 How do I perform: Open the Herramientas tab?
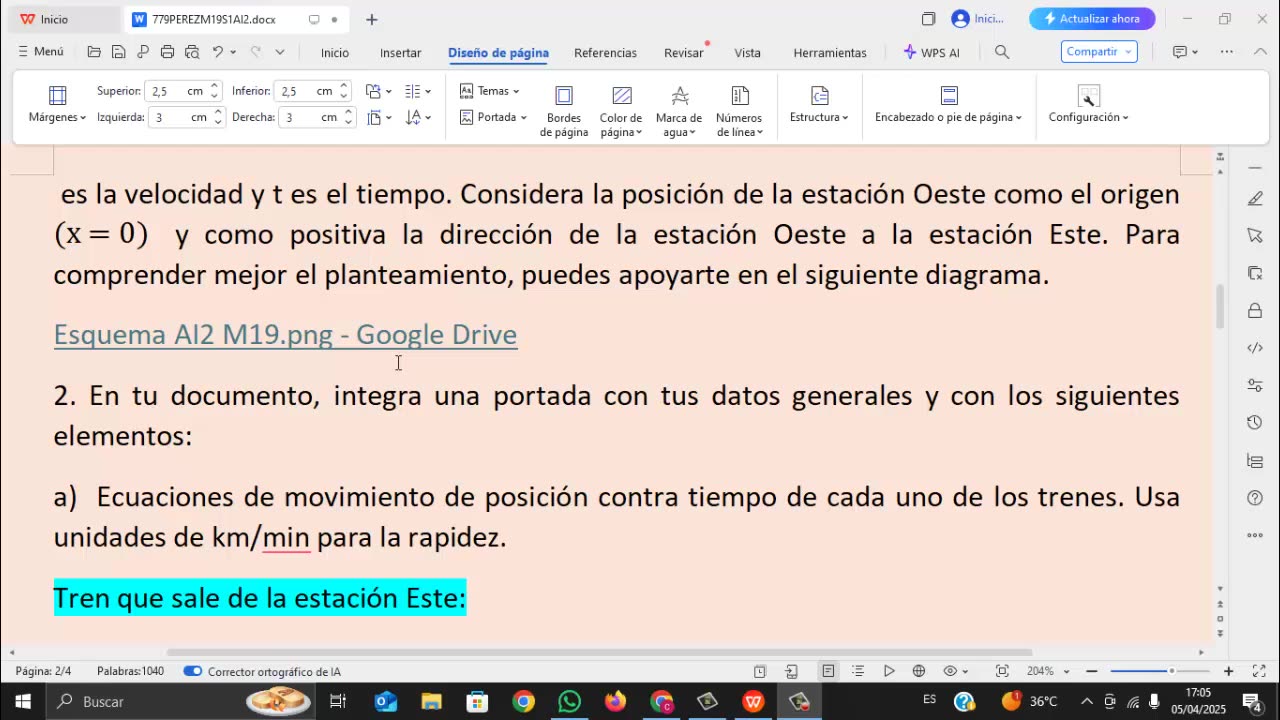click(830, 52)
